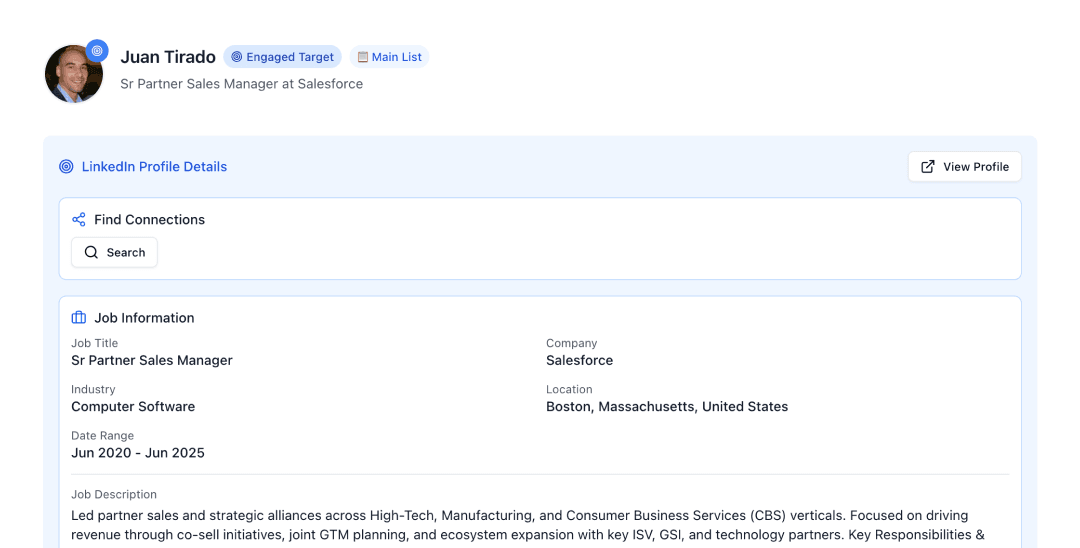Click the Job Title value 'Sr Partner Sales Manager'

[152, 360]
